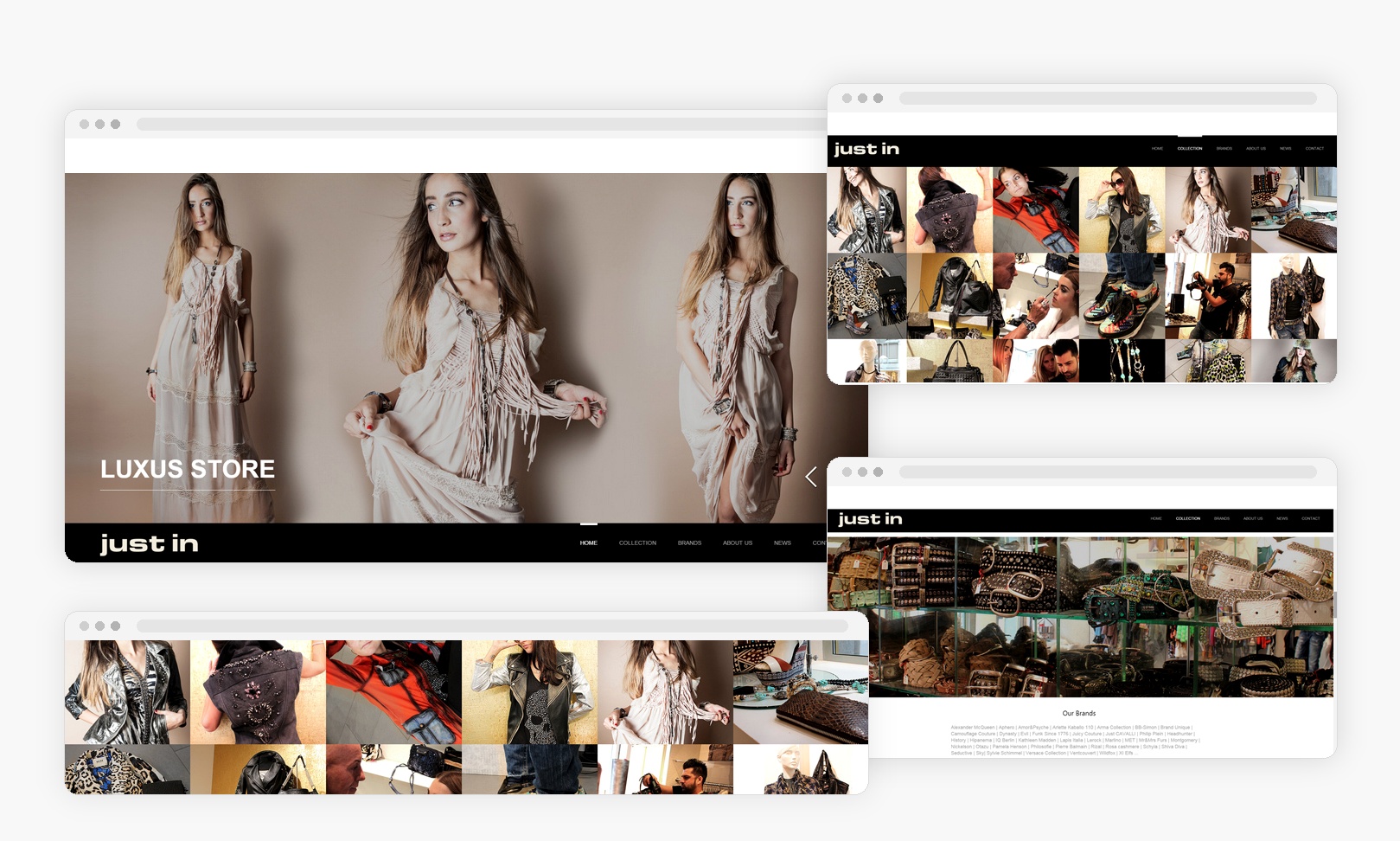The image size is (1400, 841).
Task: Open the embellished purple vest photo in the bottom-left window
Action: (258, 692)
